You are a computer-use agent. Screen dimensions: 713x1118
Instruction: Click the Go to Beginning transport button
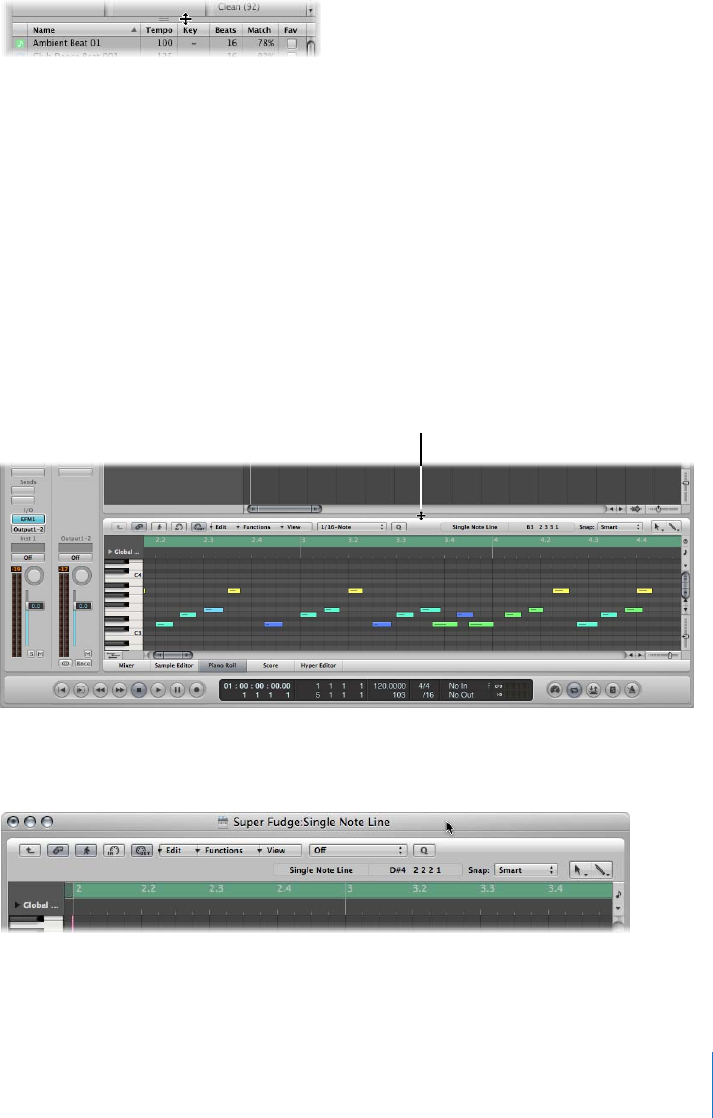62,689
